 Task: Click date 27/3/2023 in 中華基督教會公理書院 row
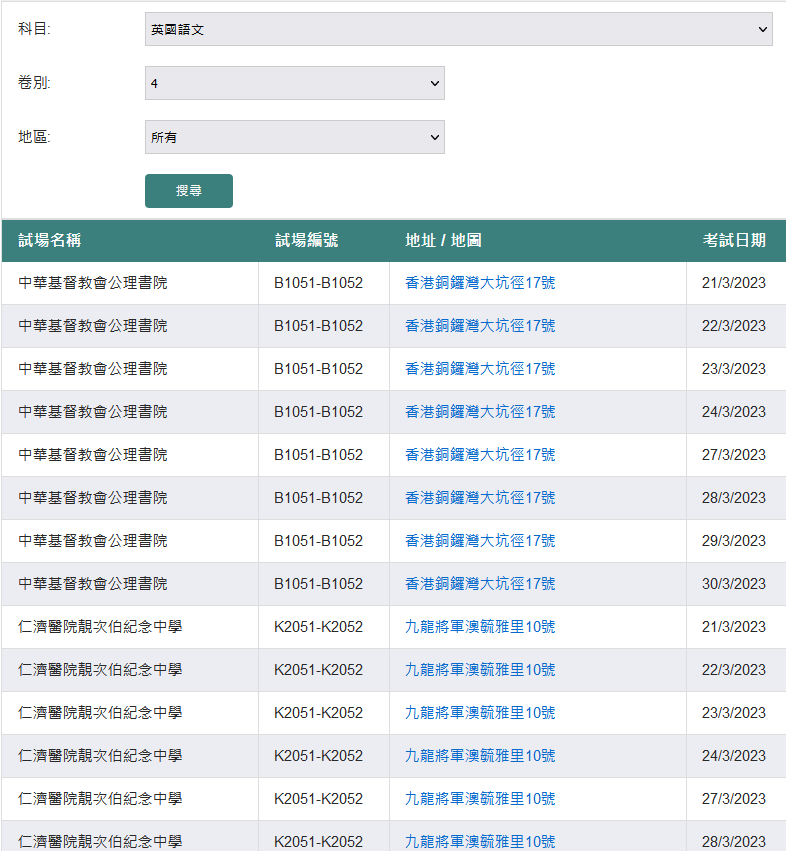coord(733,454)
